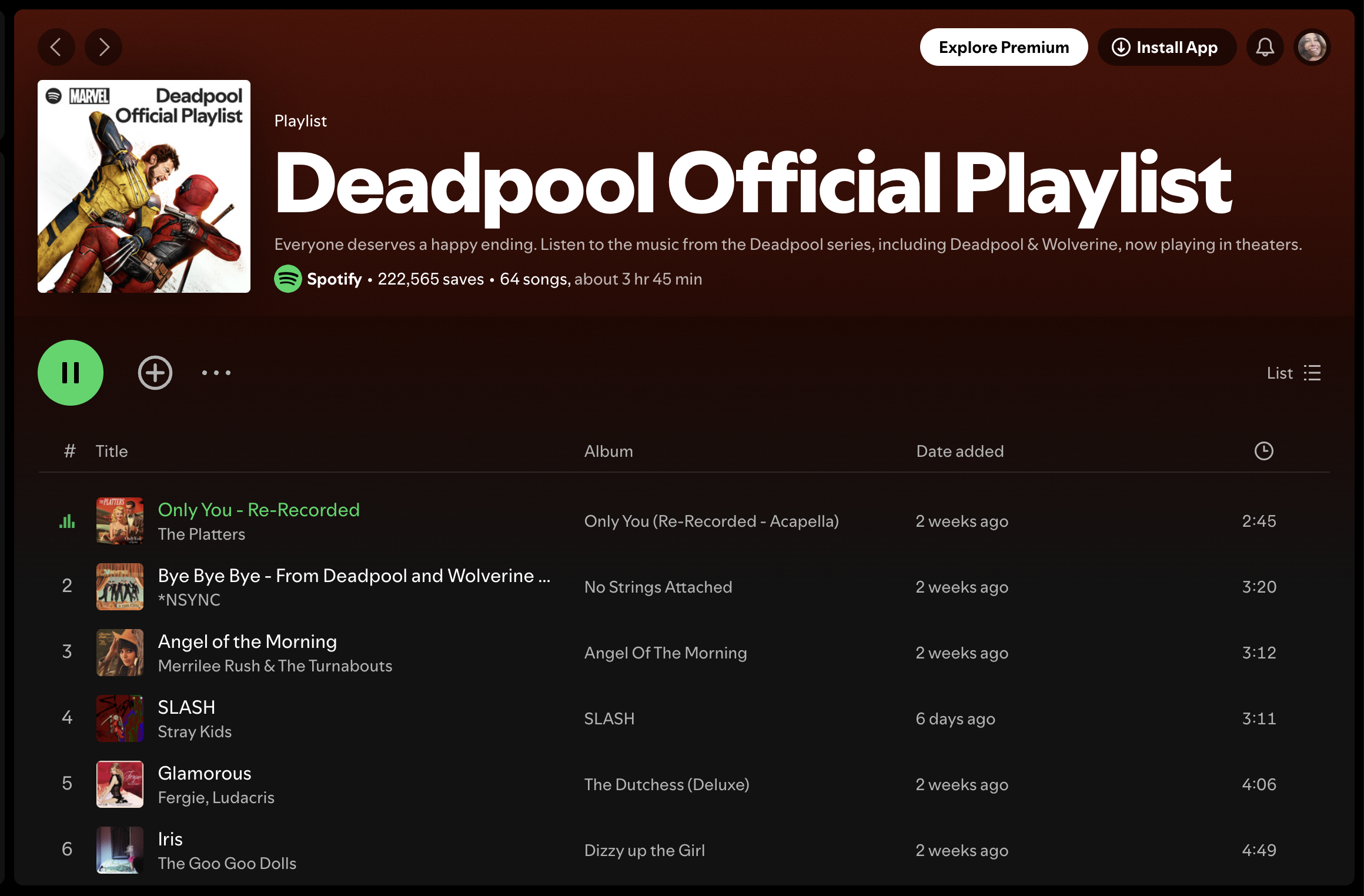Click the Install App button

1166,47
